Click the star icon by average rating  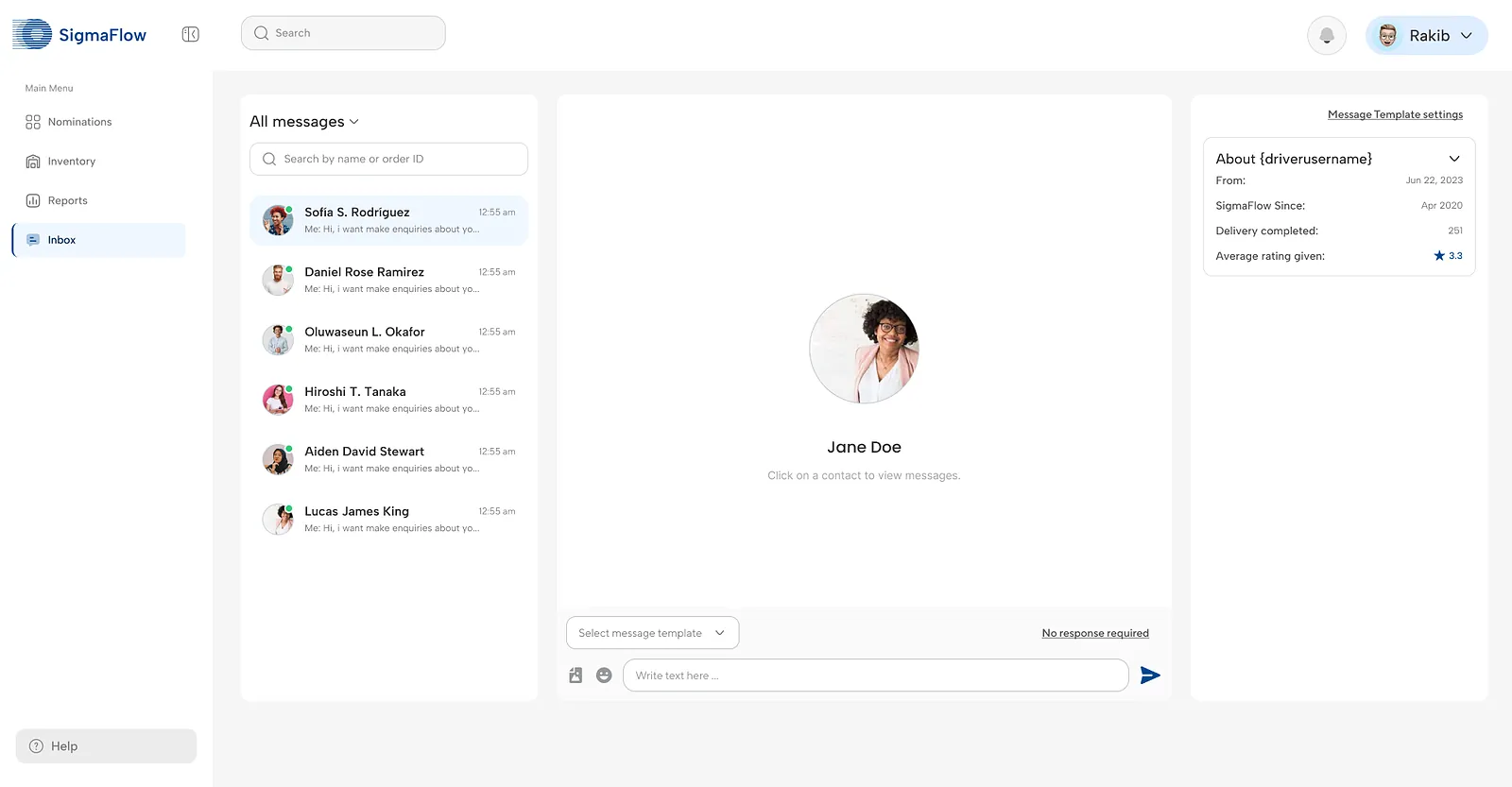(1439, 256)
